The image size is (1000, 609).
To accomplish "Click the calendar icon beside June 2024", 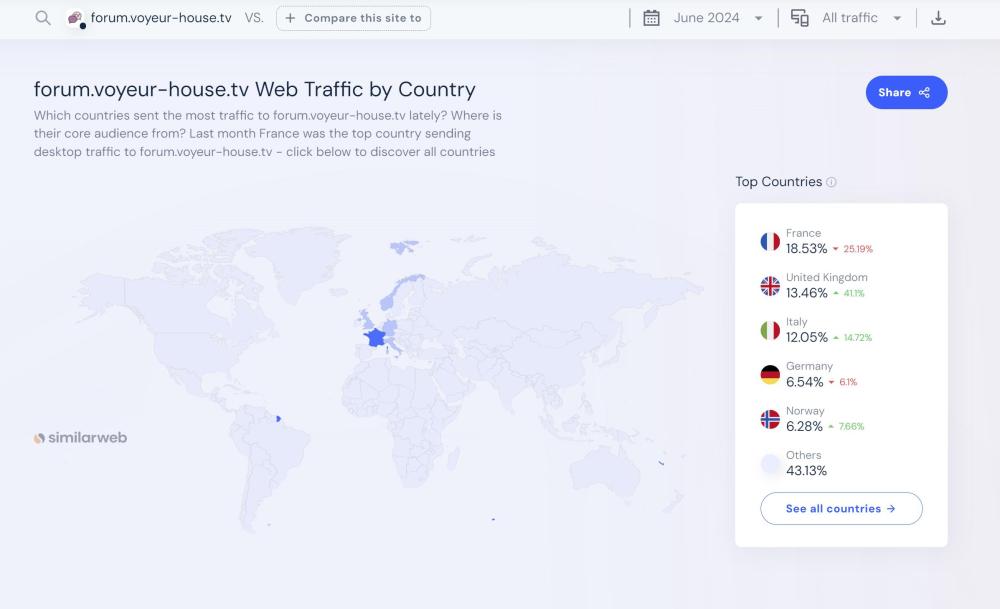I will click(651, 18).
